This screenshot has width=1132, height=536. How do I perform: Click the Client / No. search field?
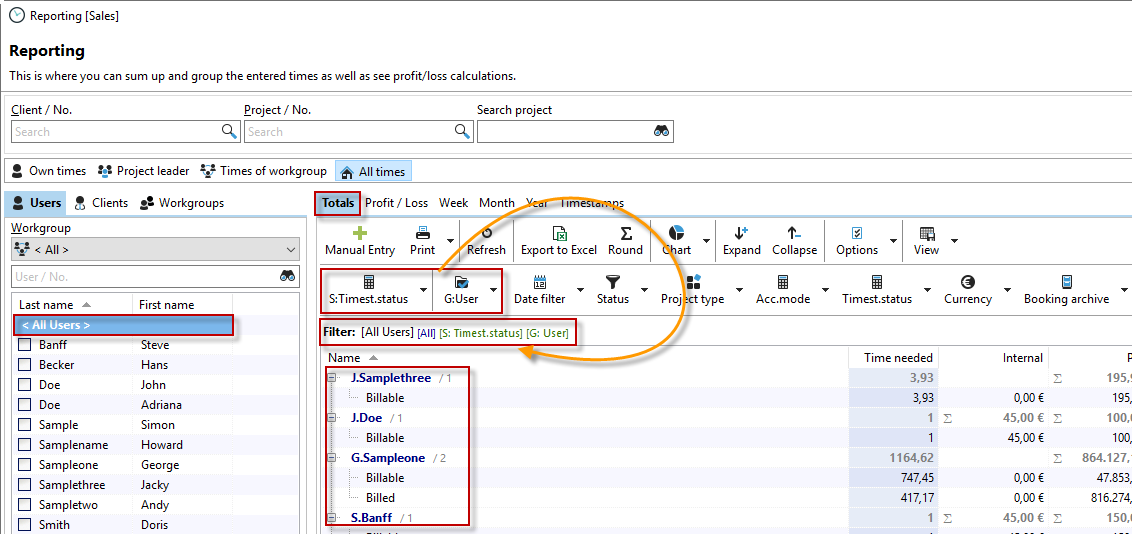coord(115,132)
